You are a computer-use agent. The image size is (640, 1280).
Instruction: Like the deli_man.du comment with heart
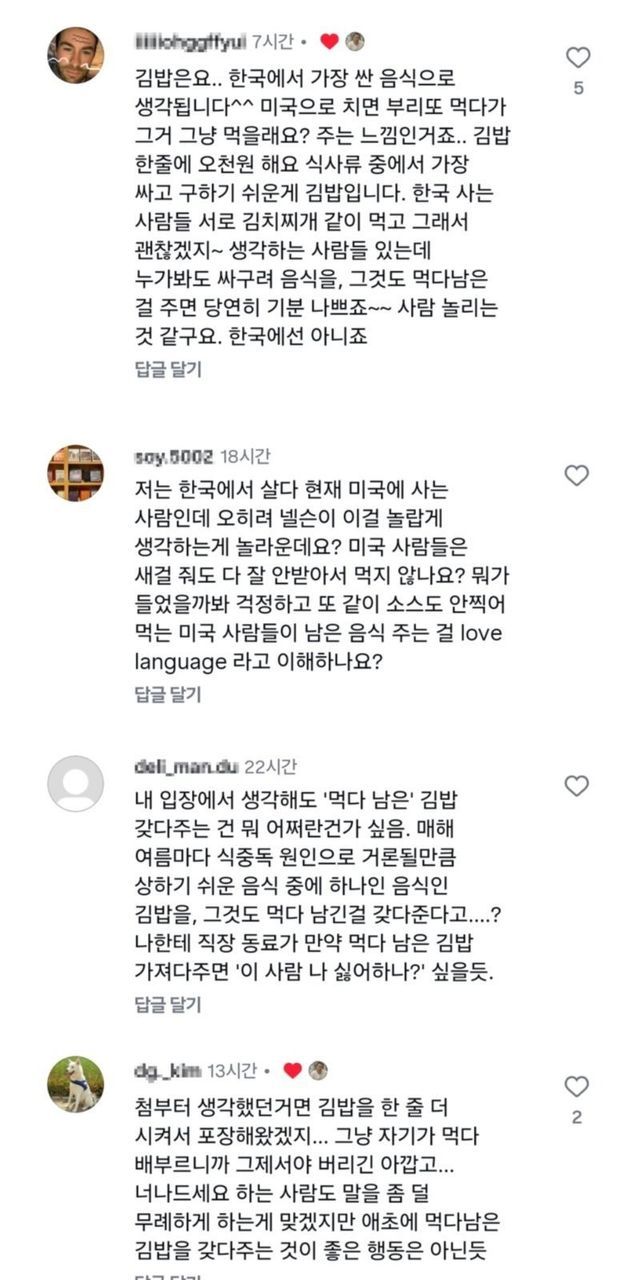577,786
